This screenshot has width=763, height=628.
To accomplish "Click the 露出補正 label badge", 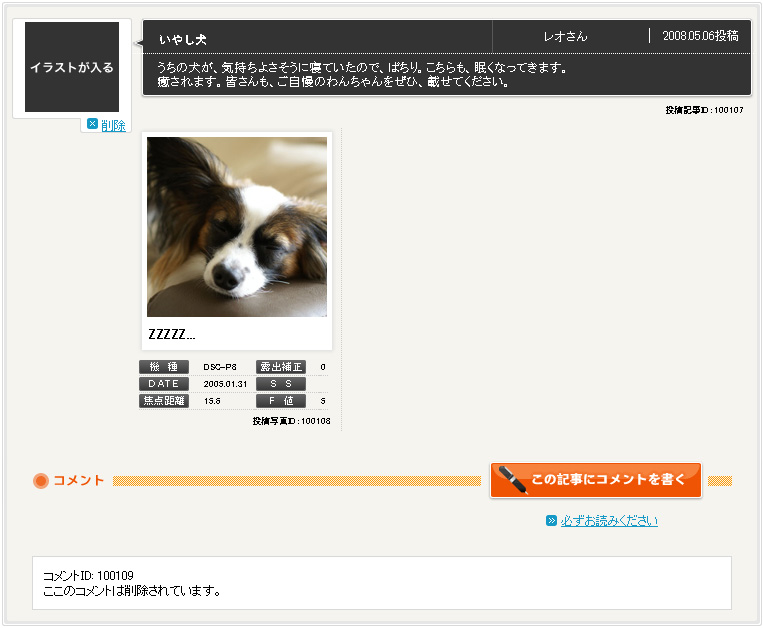I will [281, 367].
